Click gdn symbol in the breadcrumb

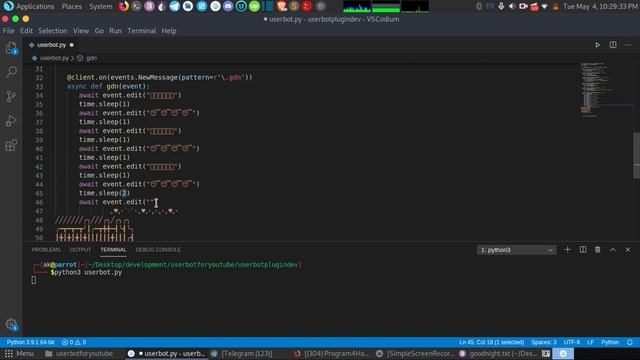point(91,58)
